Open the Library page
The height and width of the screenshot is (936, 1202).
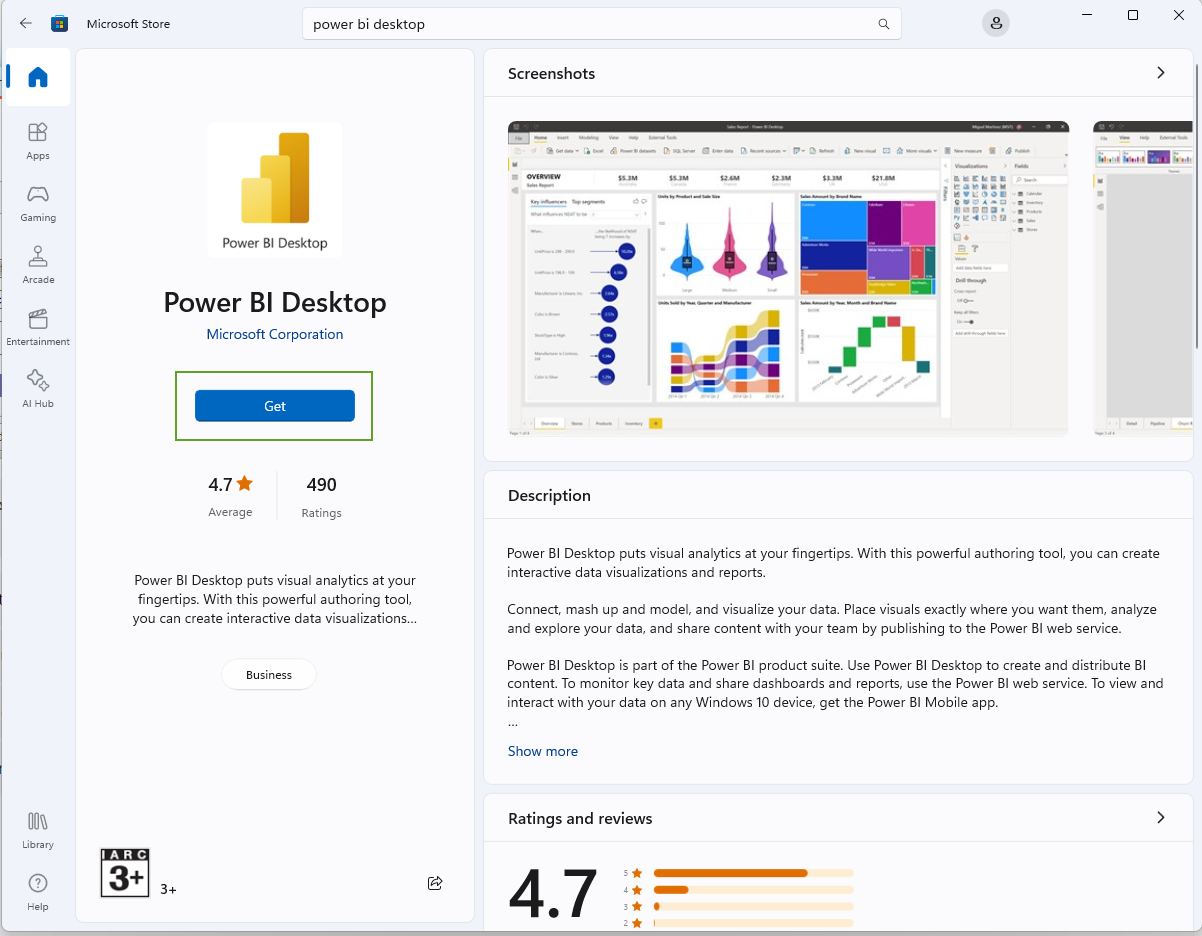coord(38,829)
